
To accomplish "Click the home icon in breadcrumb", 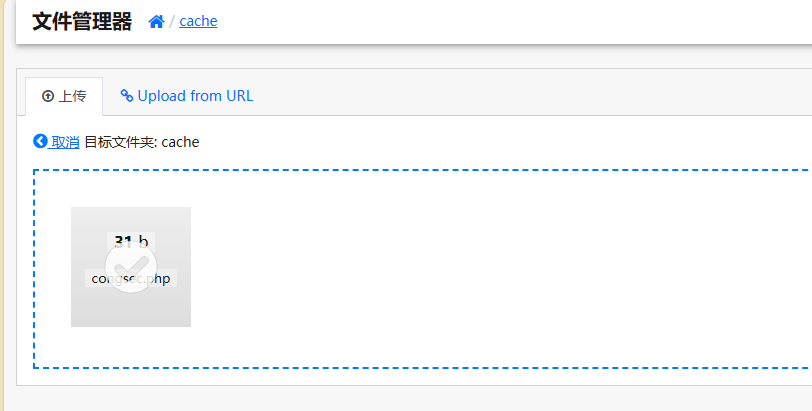I will click(x=156, y=21).
